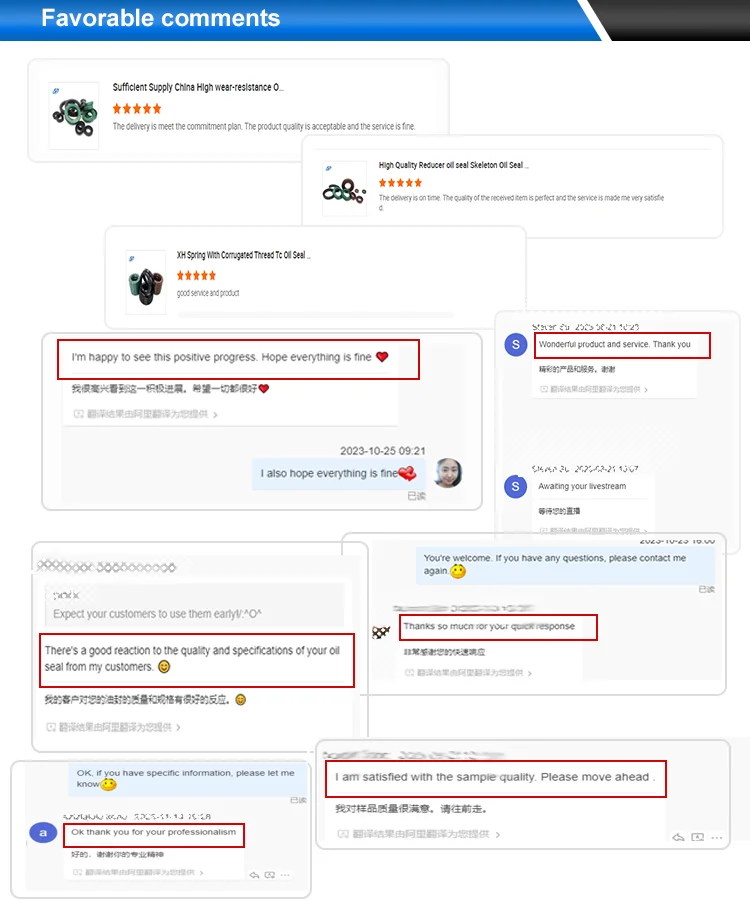Expand translation chevron under 'Wonderful product and service'

click(x=646, y=390)
